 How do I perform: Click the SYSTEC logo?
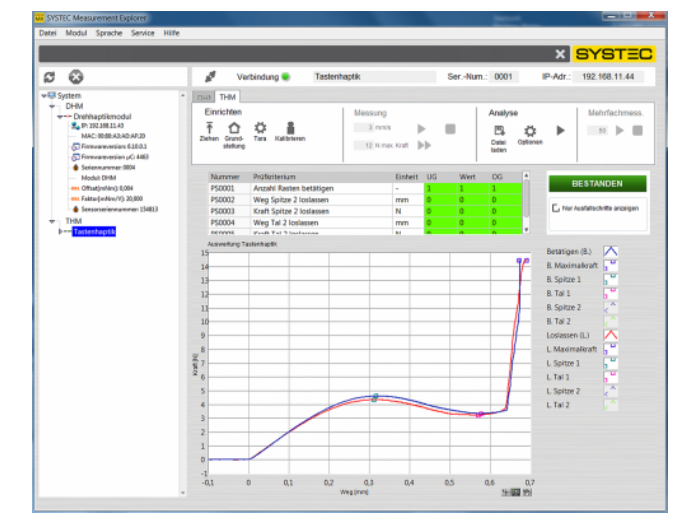click(614, 54)
